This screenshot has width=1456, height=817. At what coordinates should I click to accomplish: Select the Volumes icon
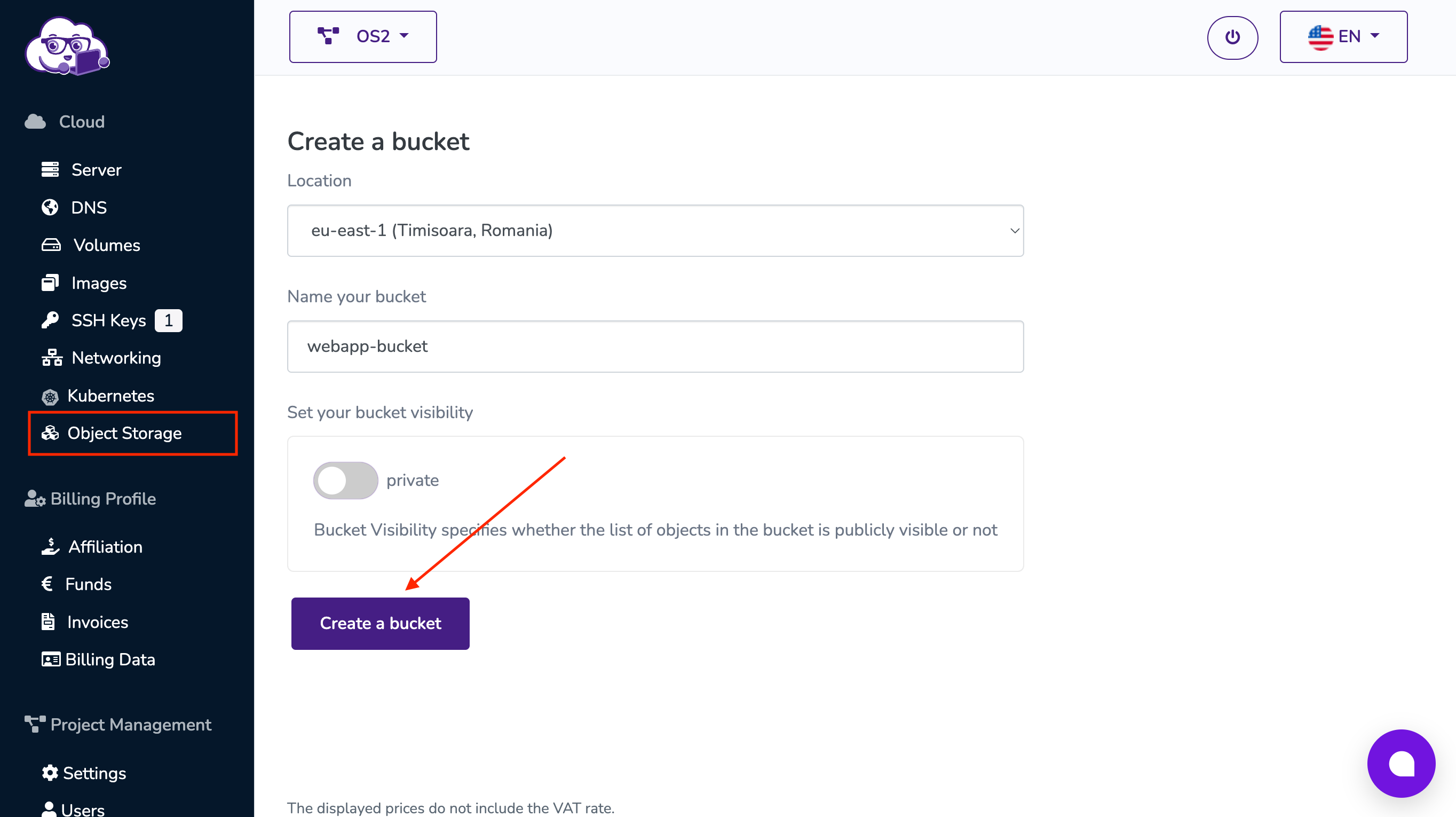click(50, 245)
